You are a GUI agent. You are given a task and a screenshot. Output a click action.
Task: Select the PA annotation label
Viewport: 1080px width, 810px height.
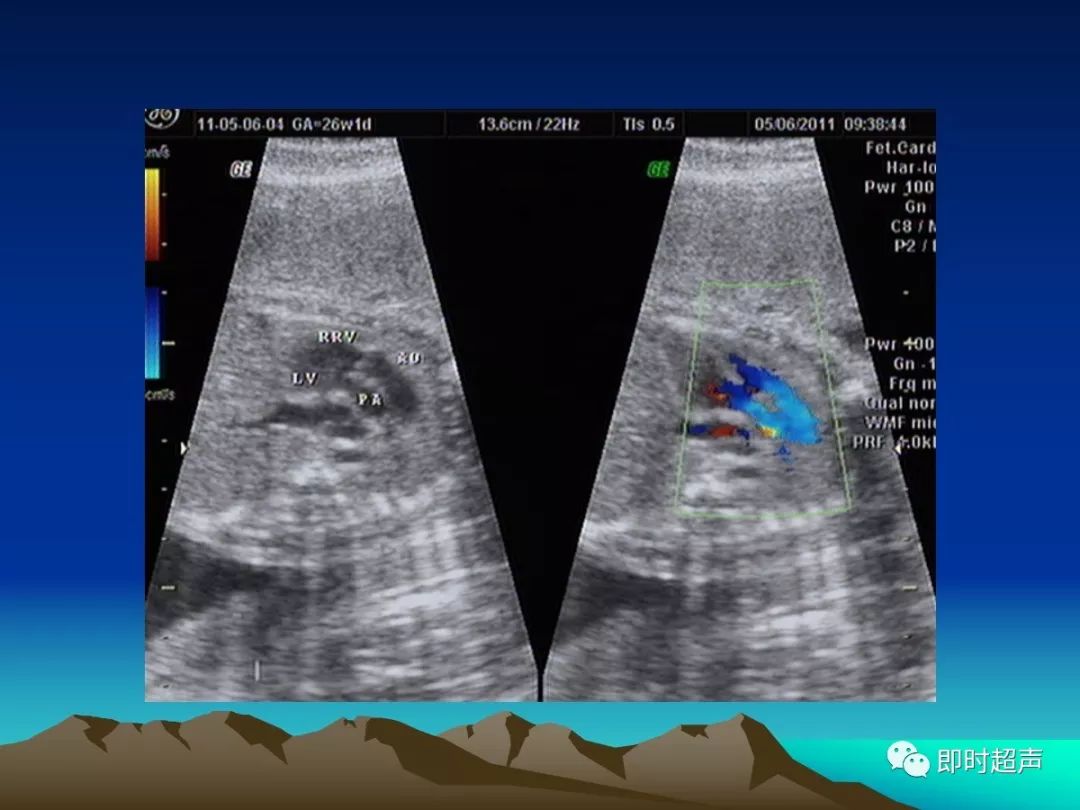pos(370,399)
